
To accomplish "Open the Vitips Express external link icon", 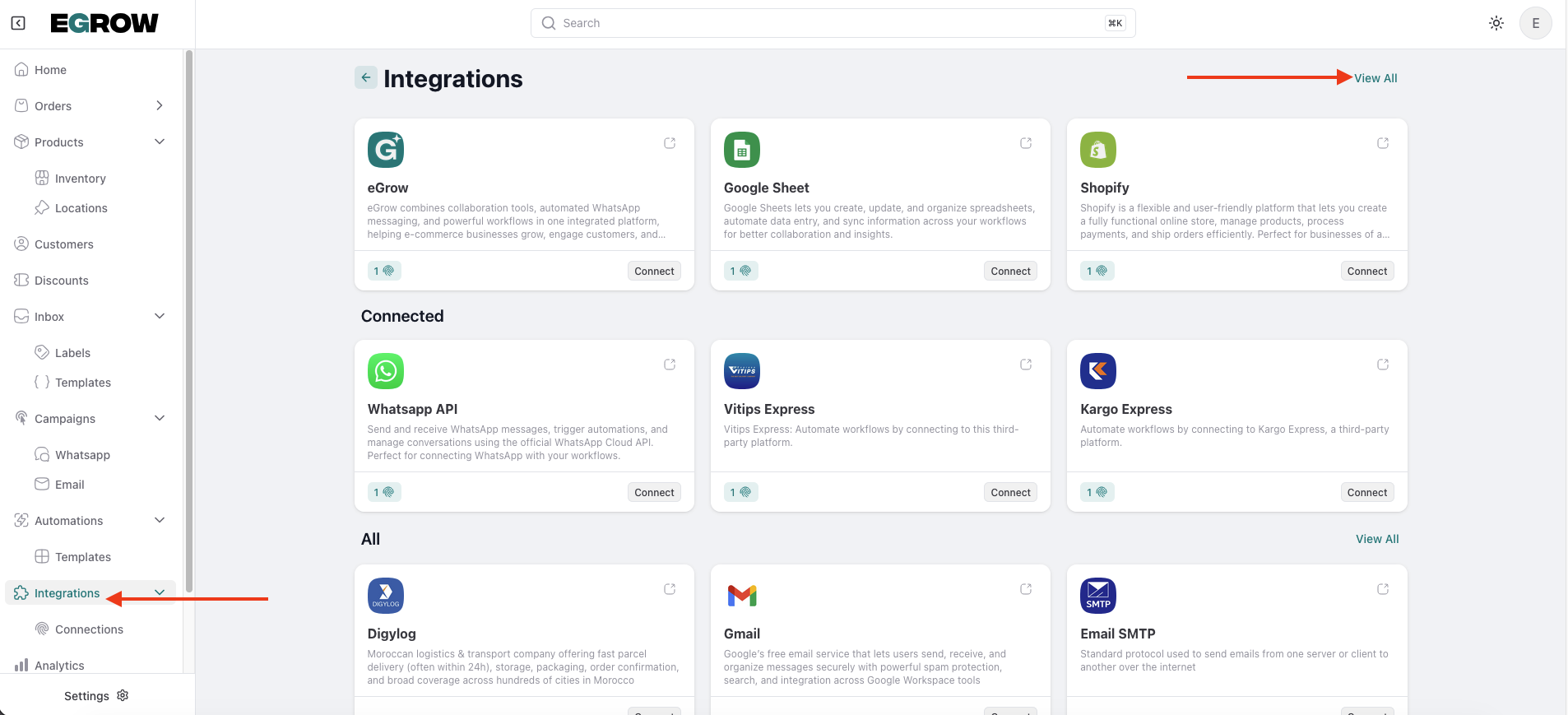I will [1026, 364].
